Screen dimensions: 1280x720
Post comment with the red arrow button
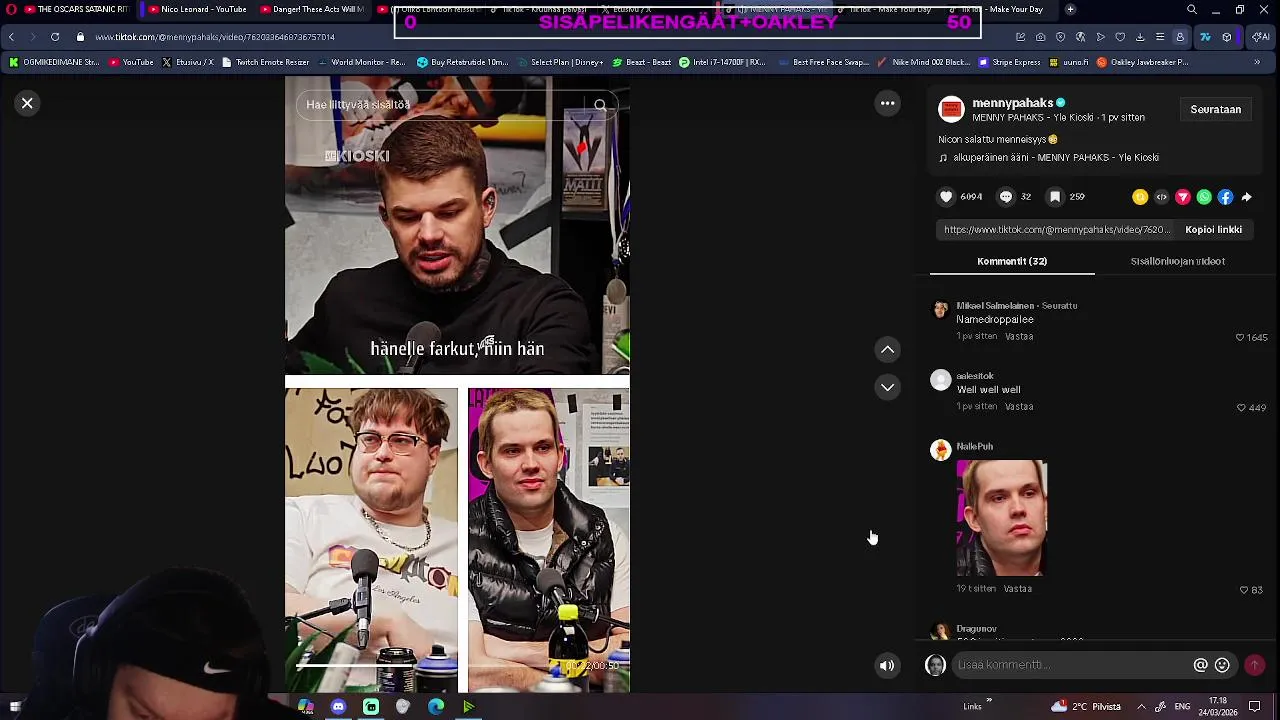[1254, 665]
